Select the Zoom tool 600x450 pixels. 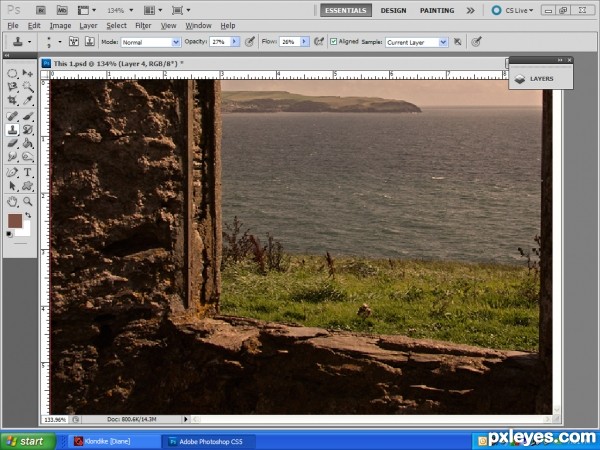click(x=27, y=201)
